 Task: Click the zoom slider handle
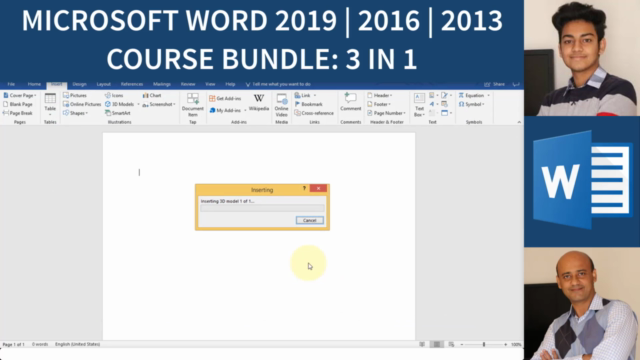click(484, 344)
